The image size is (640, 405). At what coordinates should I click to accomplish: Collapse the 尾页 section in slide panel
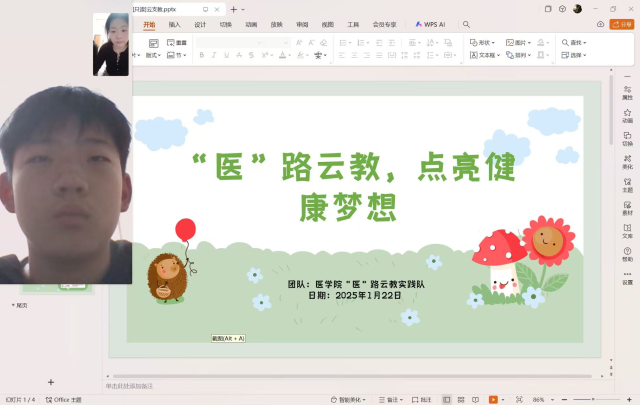(x=13, y=304)
